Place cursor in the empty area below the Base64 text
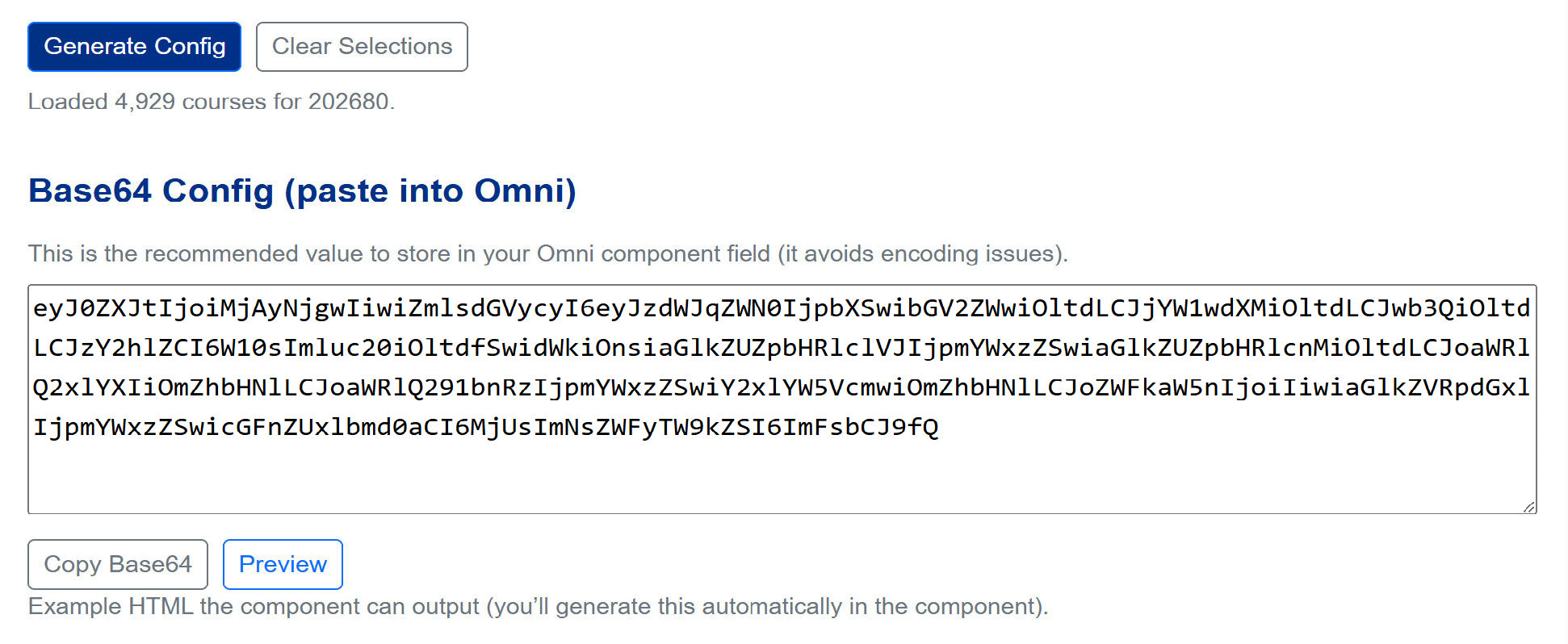The width and height of the screenshot is (1568, 644). [x=781, y=476]
